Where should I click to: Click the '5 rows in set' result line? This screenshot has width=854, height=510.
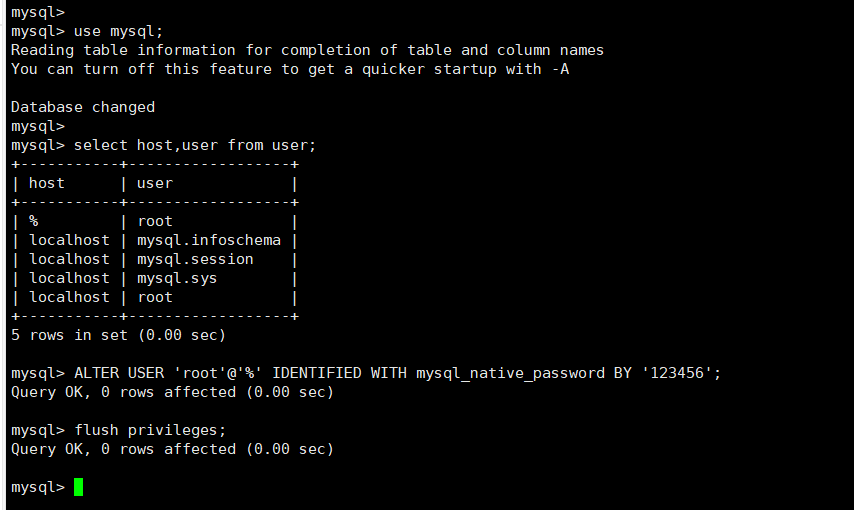[x=118, y=335]
